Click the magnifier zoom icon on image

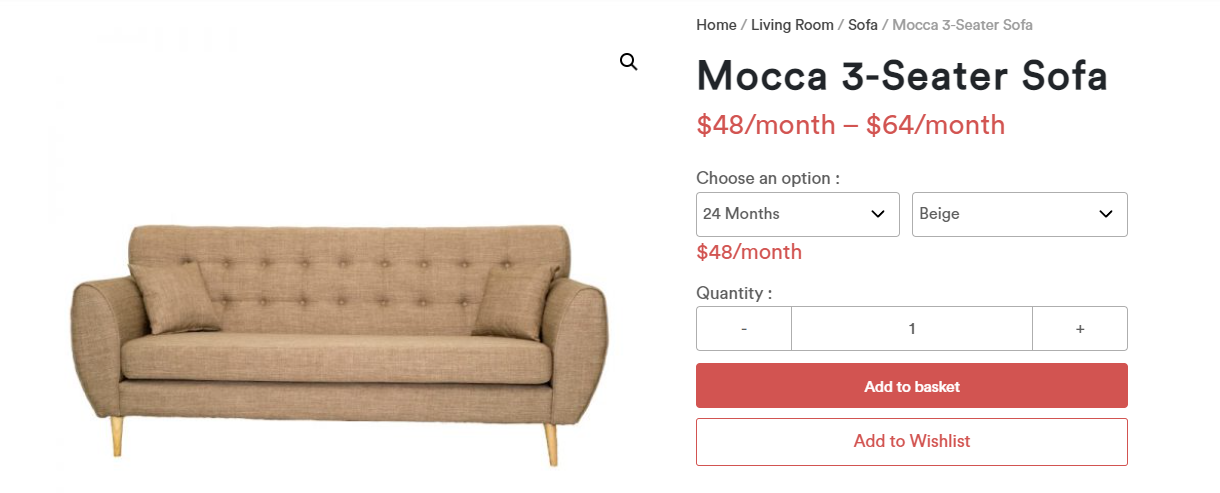coord(628,62)
